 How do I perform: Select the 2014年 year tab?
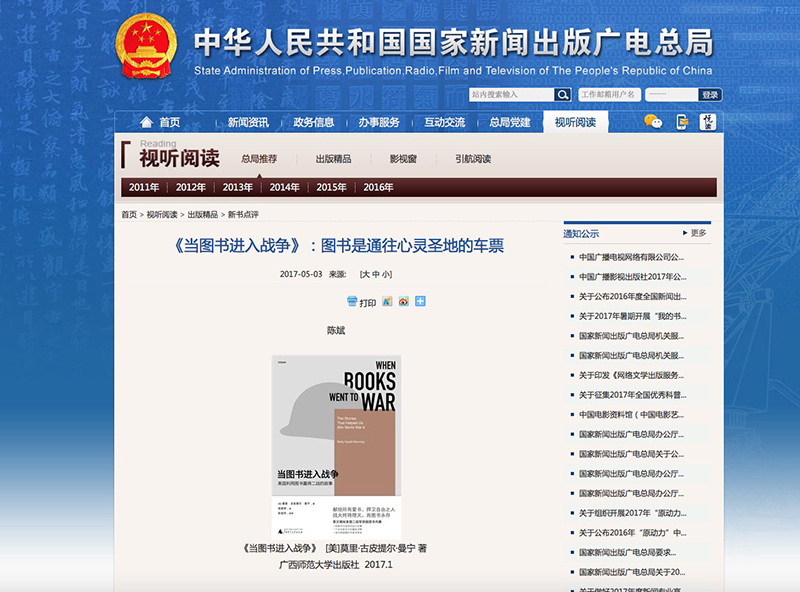coord(284,187)
